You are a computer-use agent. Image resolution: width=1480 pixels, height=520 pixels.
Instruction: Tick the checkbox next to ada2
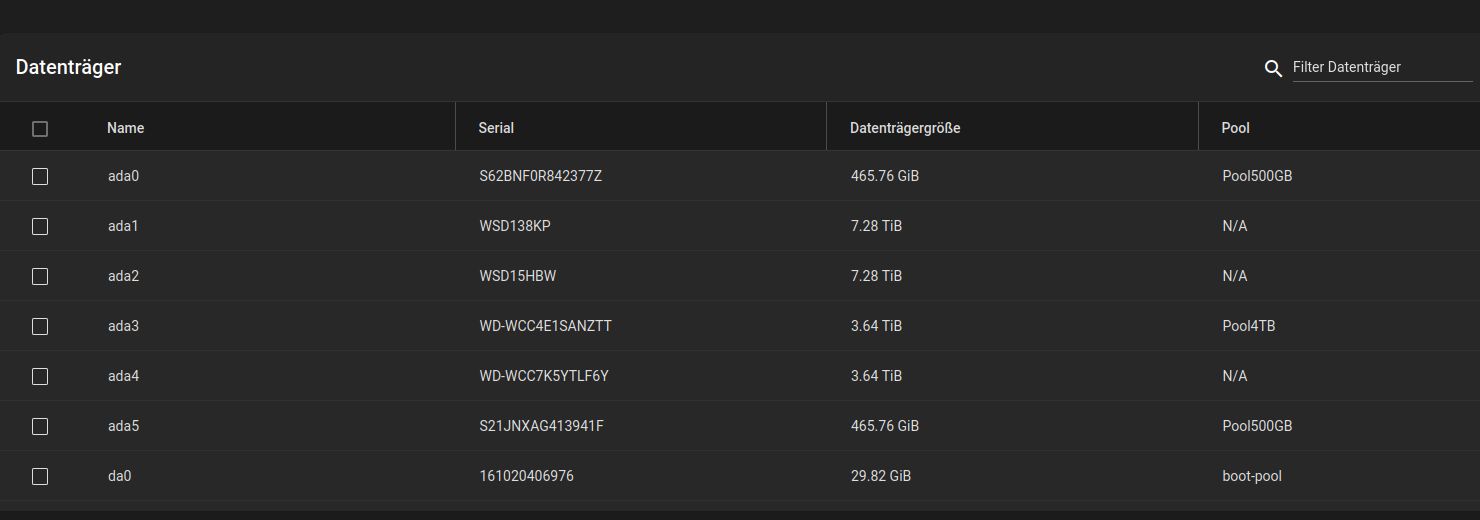pos(40,276)
